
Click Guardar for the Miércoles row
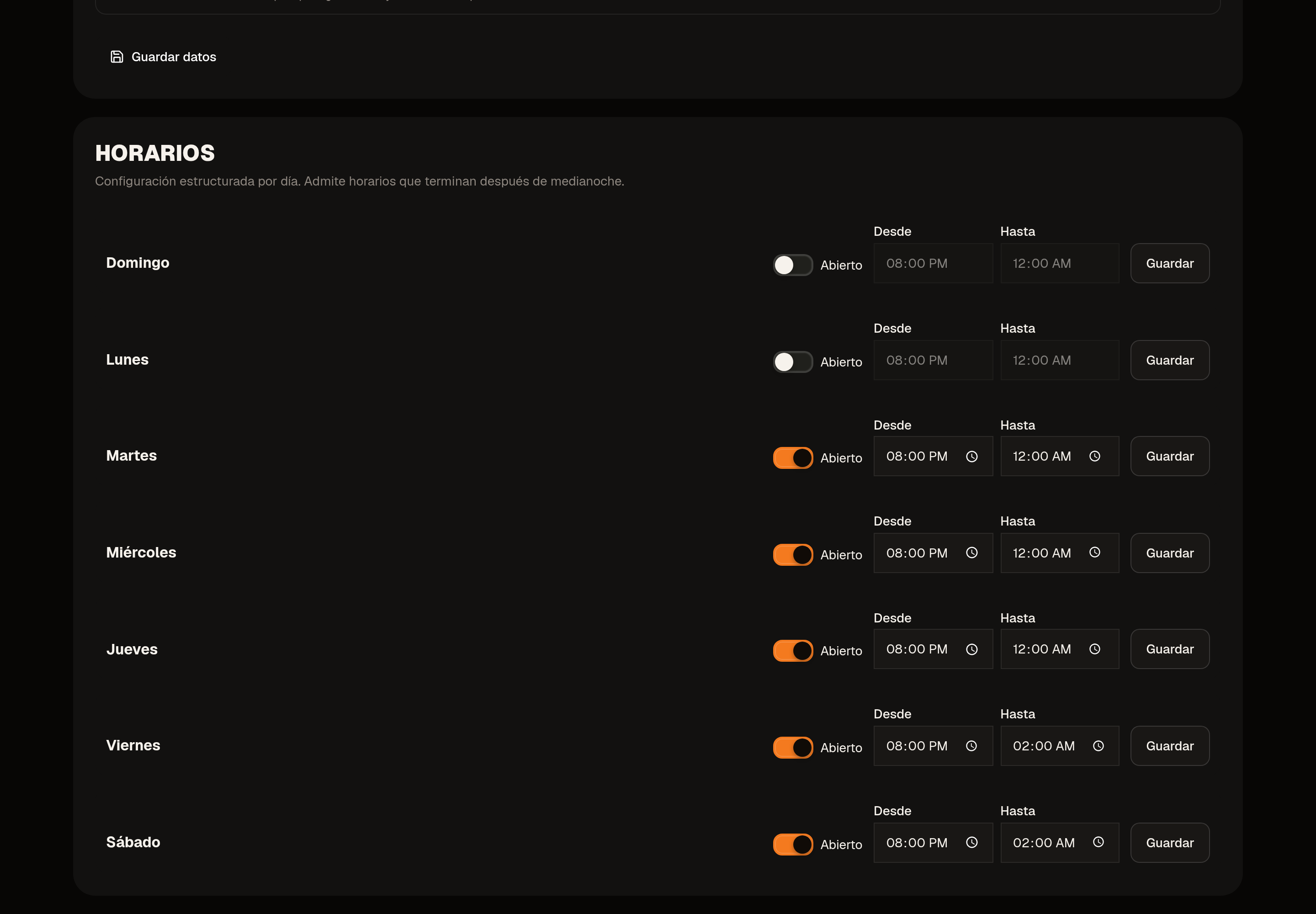(1170, 553)
